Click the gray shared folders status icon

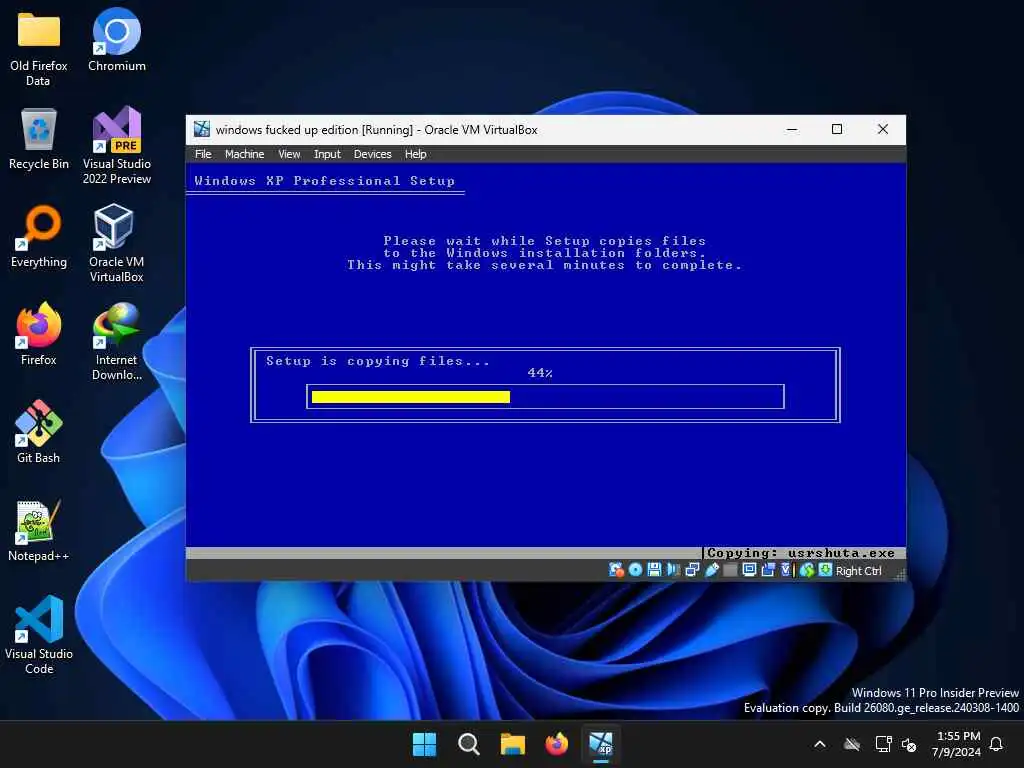[x=730, y=570]
